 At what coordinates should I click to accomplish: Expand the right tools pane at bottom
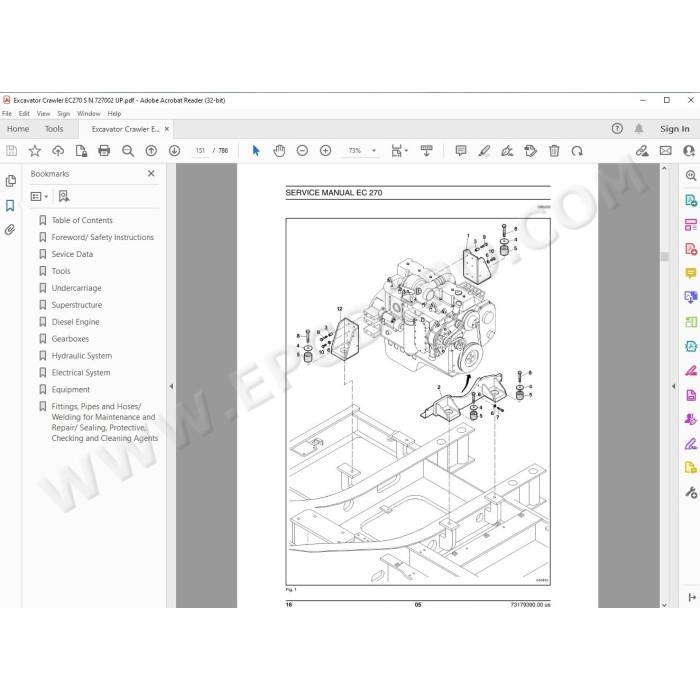tap(692, 597)
